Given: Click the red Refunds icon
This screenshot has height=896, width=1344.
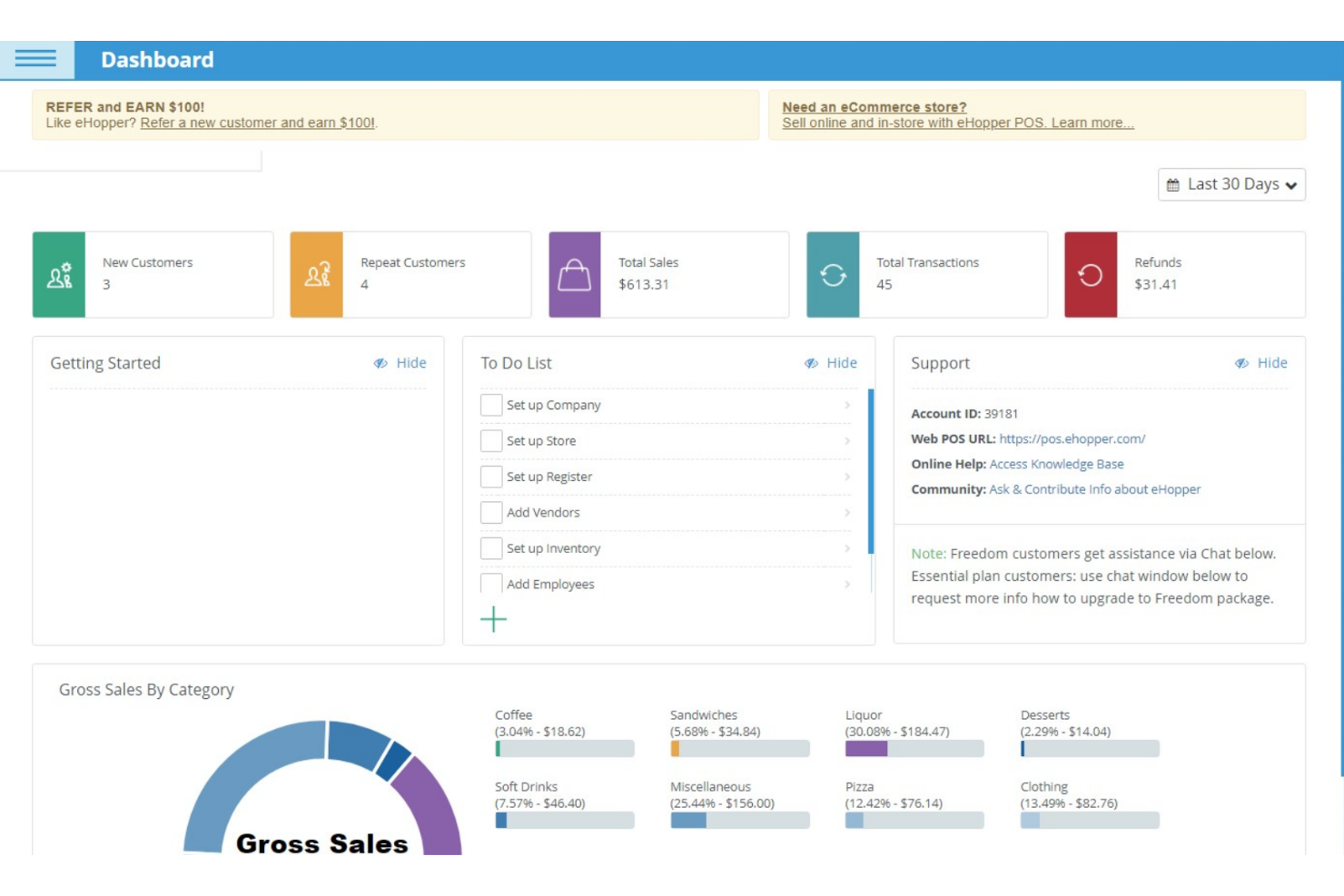Looking at the screenshot, I should coord(1092,273).
